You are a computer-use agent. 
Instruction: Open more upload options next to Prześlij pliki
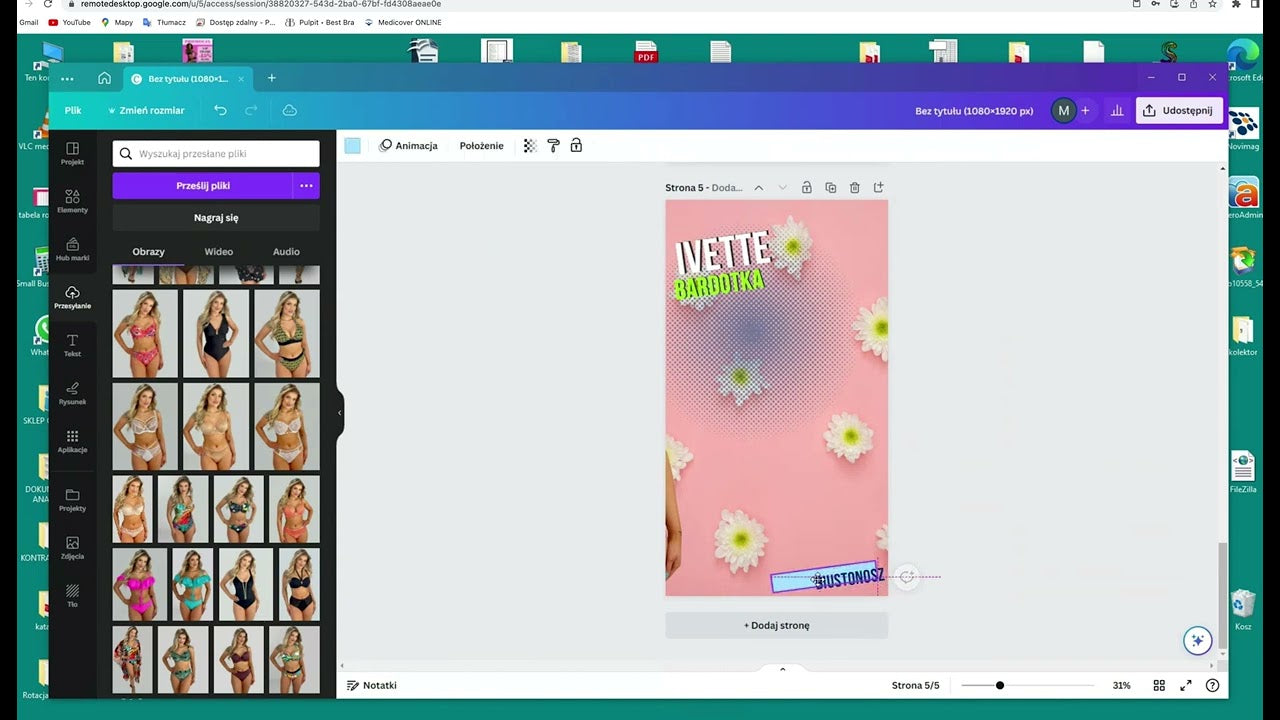click(x=306, y=185)
